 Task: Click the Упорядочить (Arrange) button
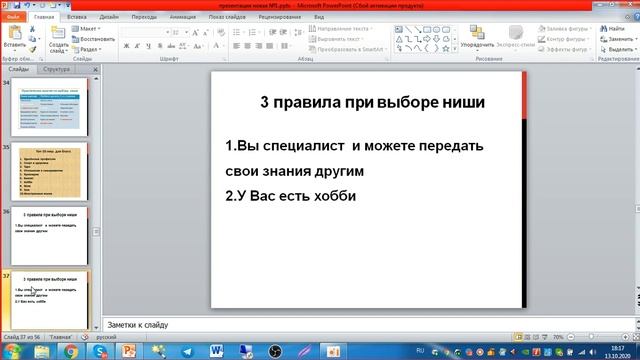(477, 37)
